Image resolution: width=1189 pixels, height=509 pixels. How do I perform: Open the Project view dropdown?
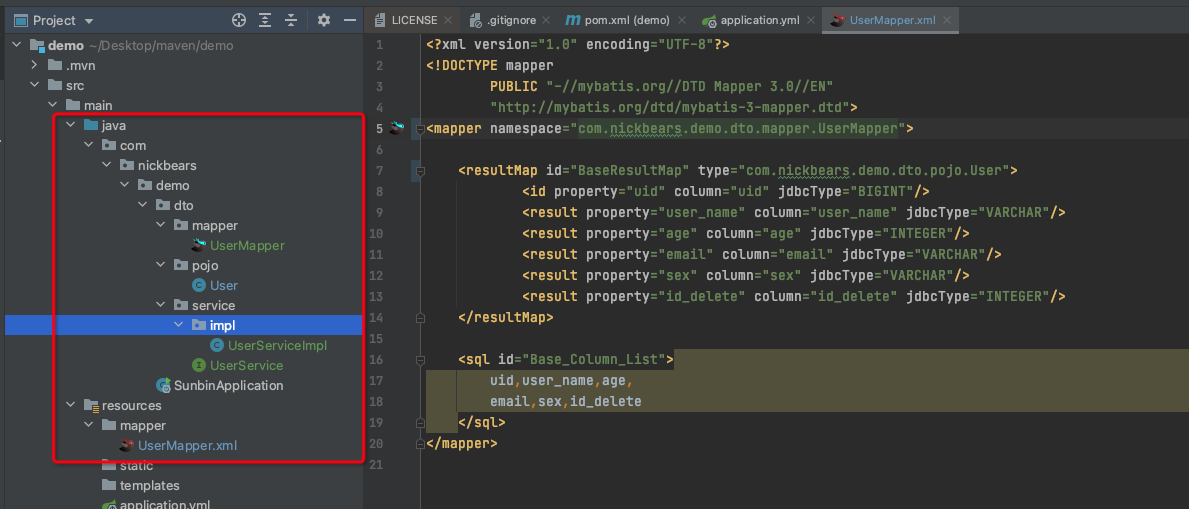(x=89, y=20)
